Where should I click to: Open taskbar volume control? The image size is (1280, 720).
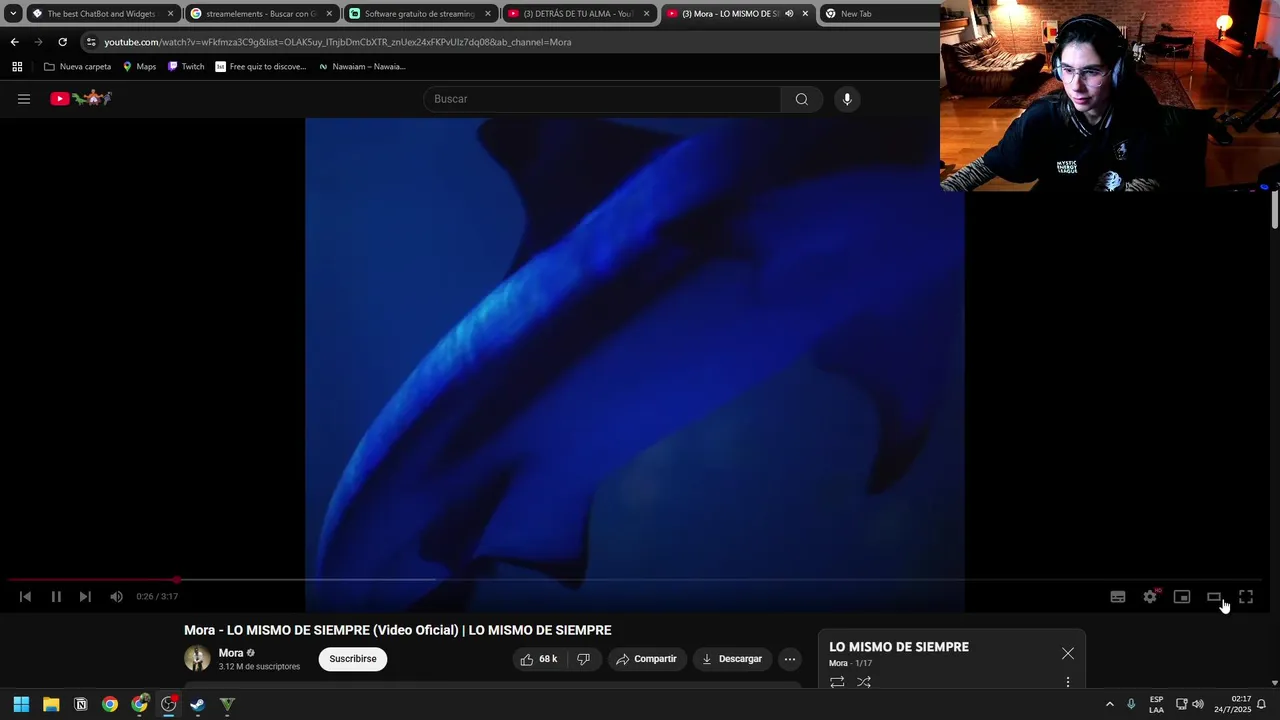coord(1198,704)
